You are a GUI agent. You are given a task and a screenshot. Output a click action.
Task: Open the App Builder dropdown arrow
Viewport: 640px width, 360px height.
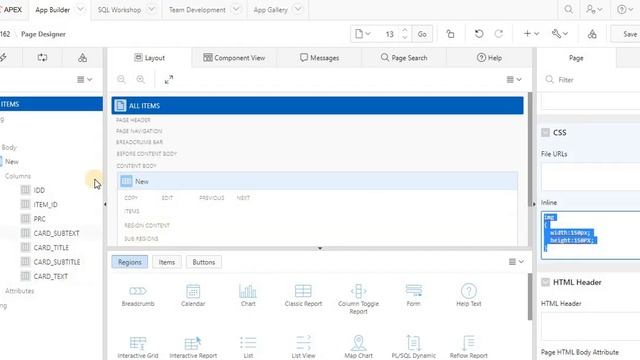pos(80,9)
